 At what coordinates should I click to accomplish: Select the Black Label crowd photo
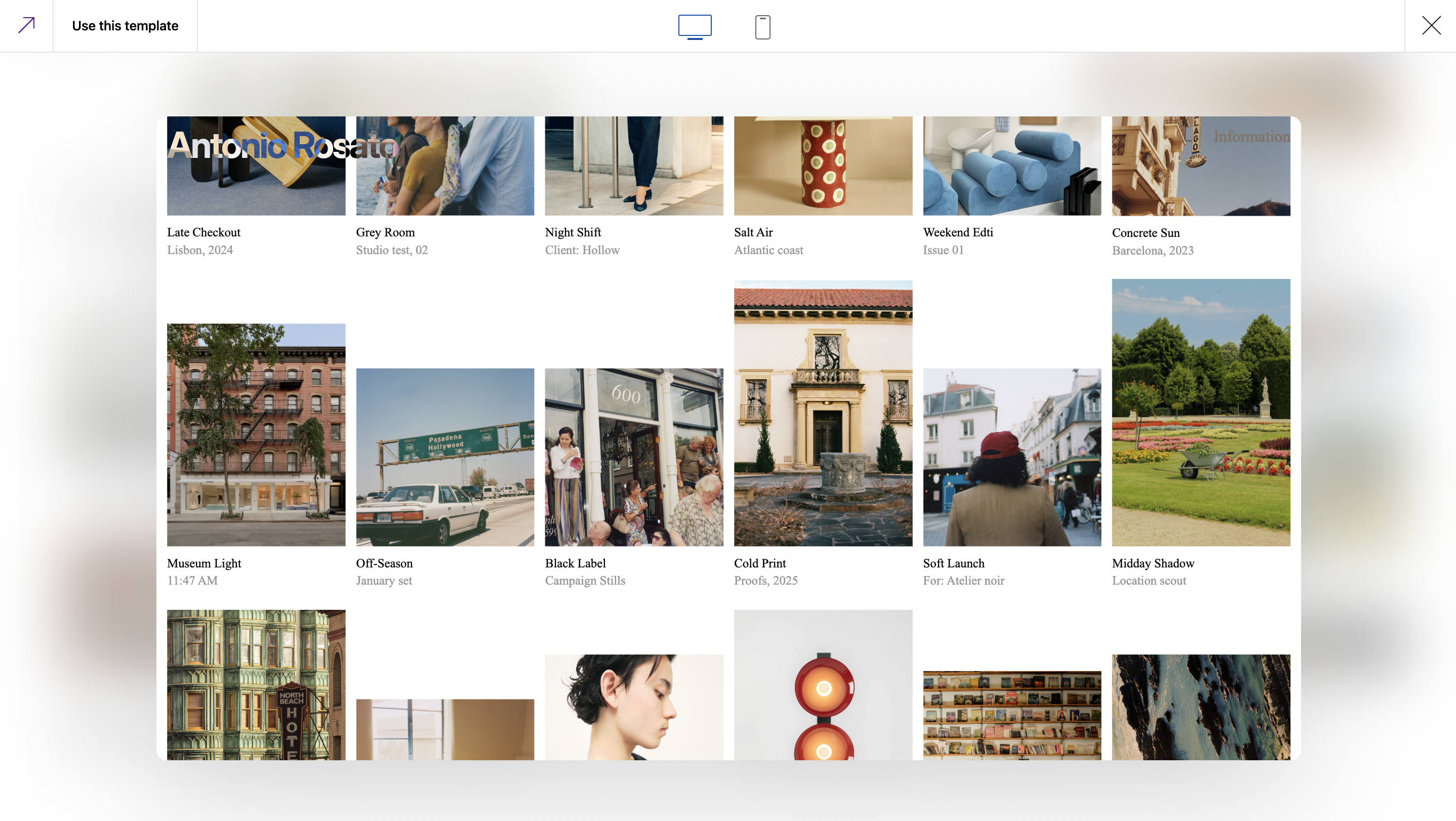tap(634, 457)
